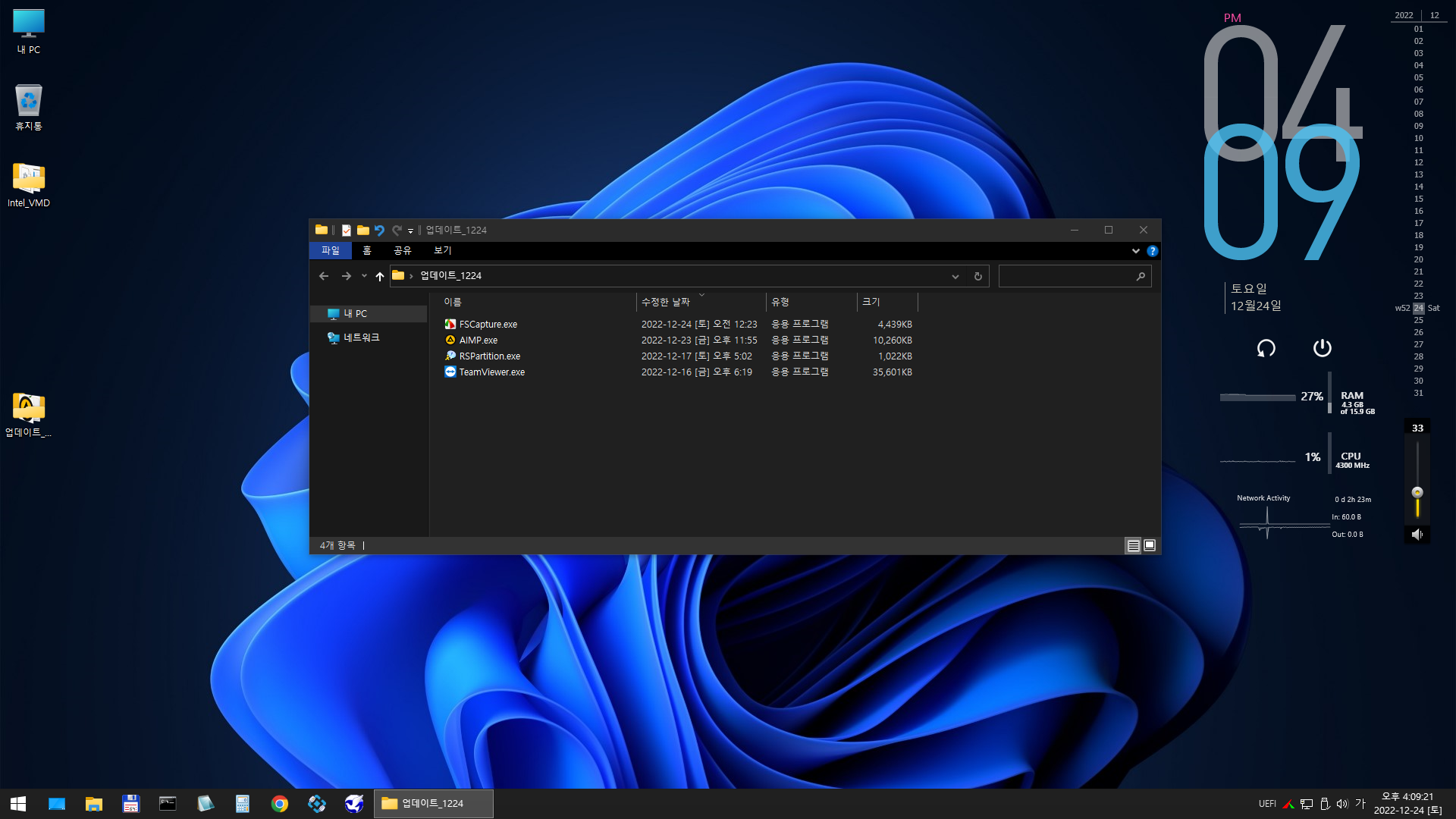Open the 파일 menu tab
The image size is (1456, 819).
(x=331, y=250)
